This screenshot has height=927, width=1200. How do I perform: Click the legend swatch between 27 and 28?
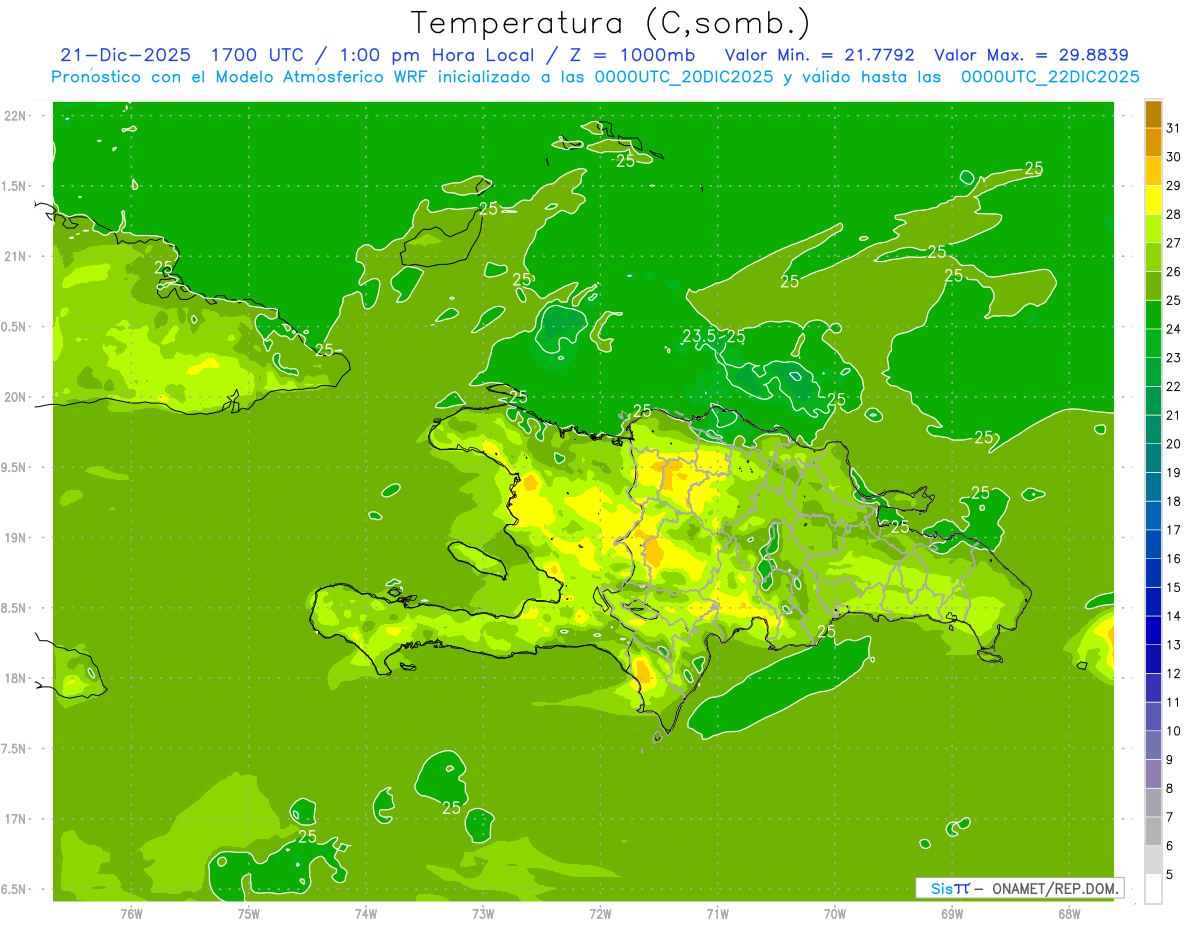(1153, 229)
